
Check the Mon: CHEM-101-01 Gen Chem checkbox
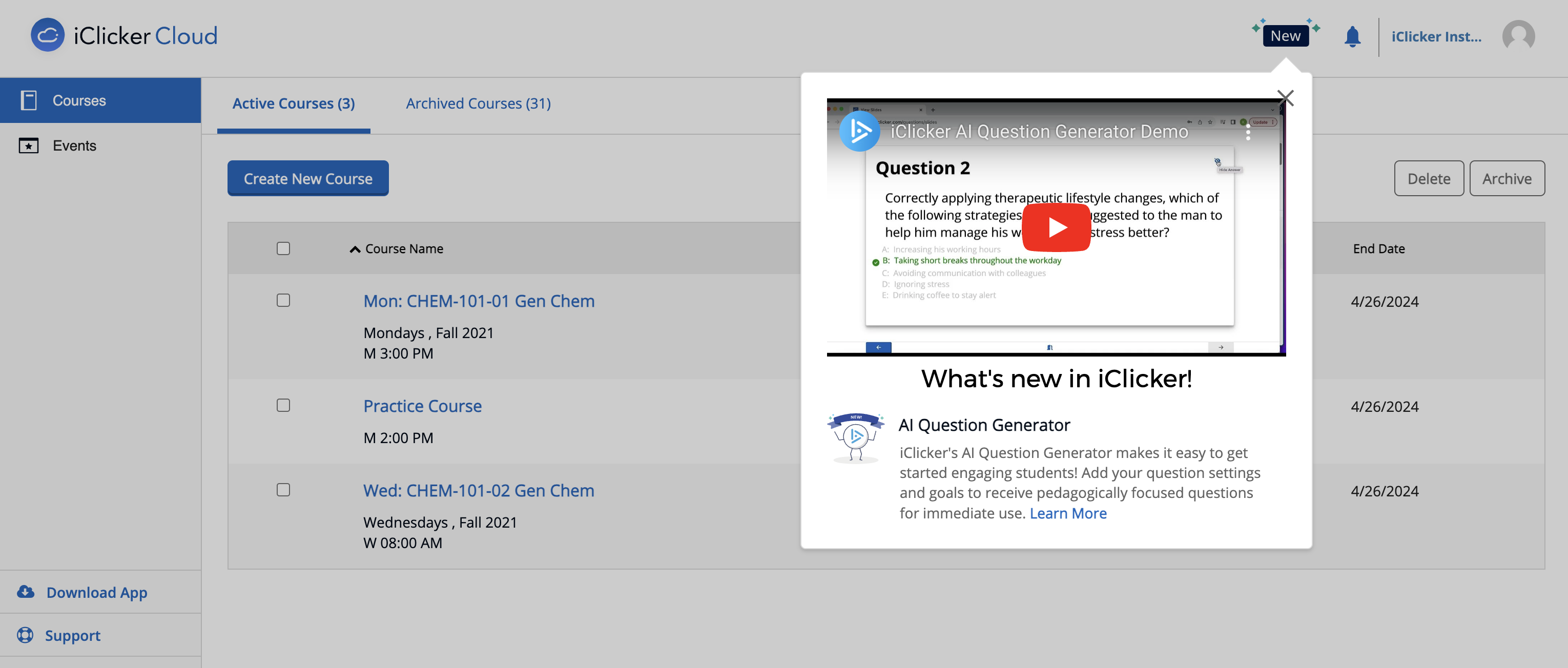283,300
